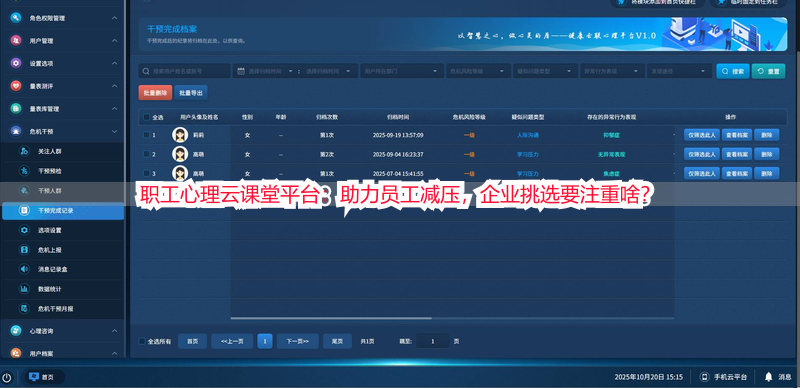Screen dimensions: 800x388
Task: Click 抑郁症 in row 1
Action: click(x=611, y=135)
